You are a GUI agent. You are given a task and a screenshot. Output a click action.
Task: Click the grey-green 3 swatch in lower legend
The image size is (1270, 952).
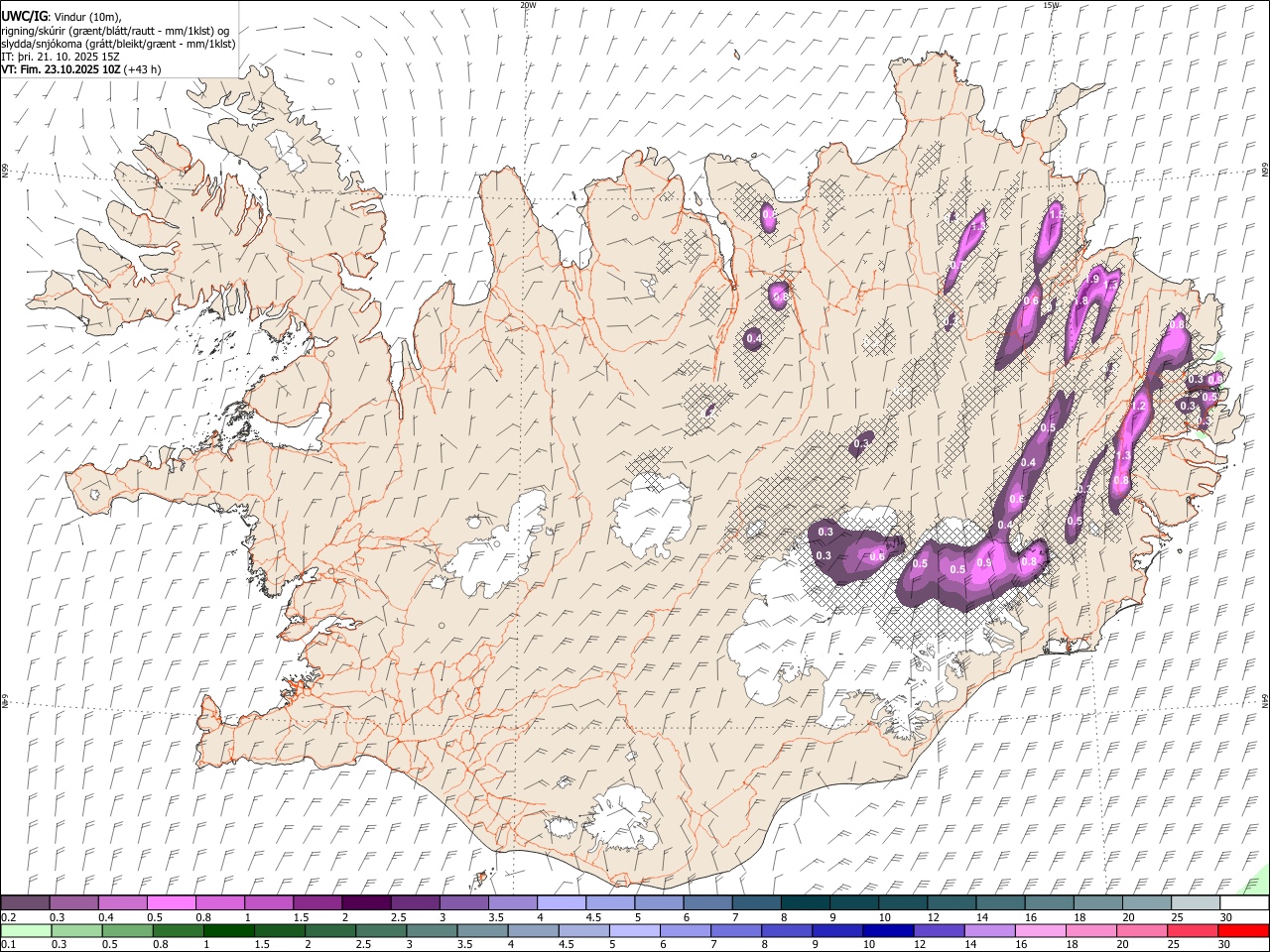(432, 931)
